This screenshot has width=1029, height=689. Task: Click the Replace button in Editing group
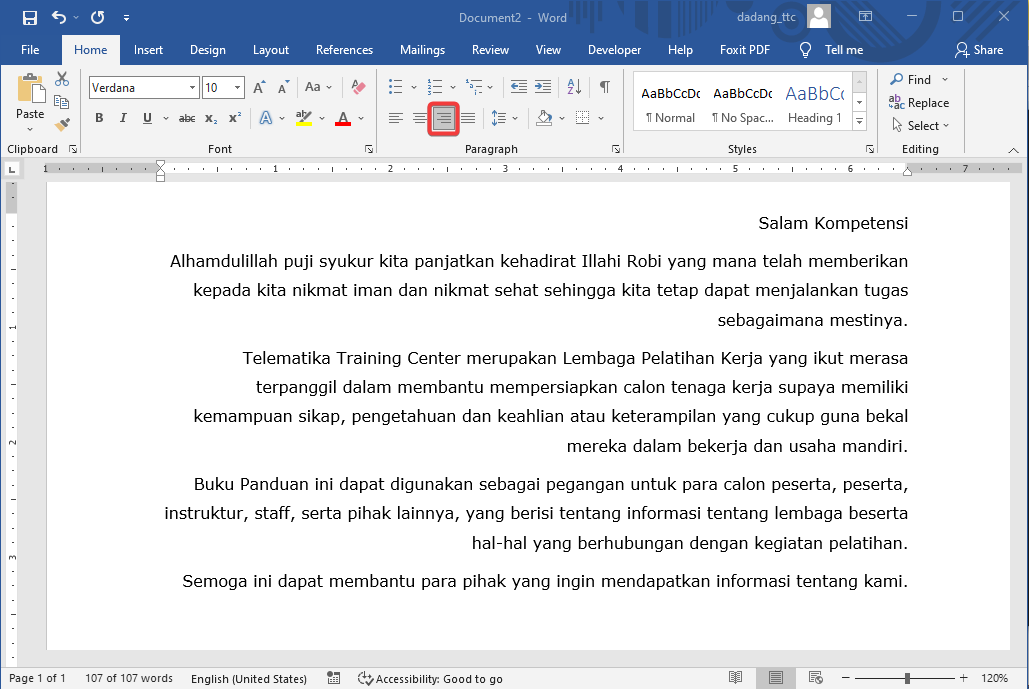[919, 102]
